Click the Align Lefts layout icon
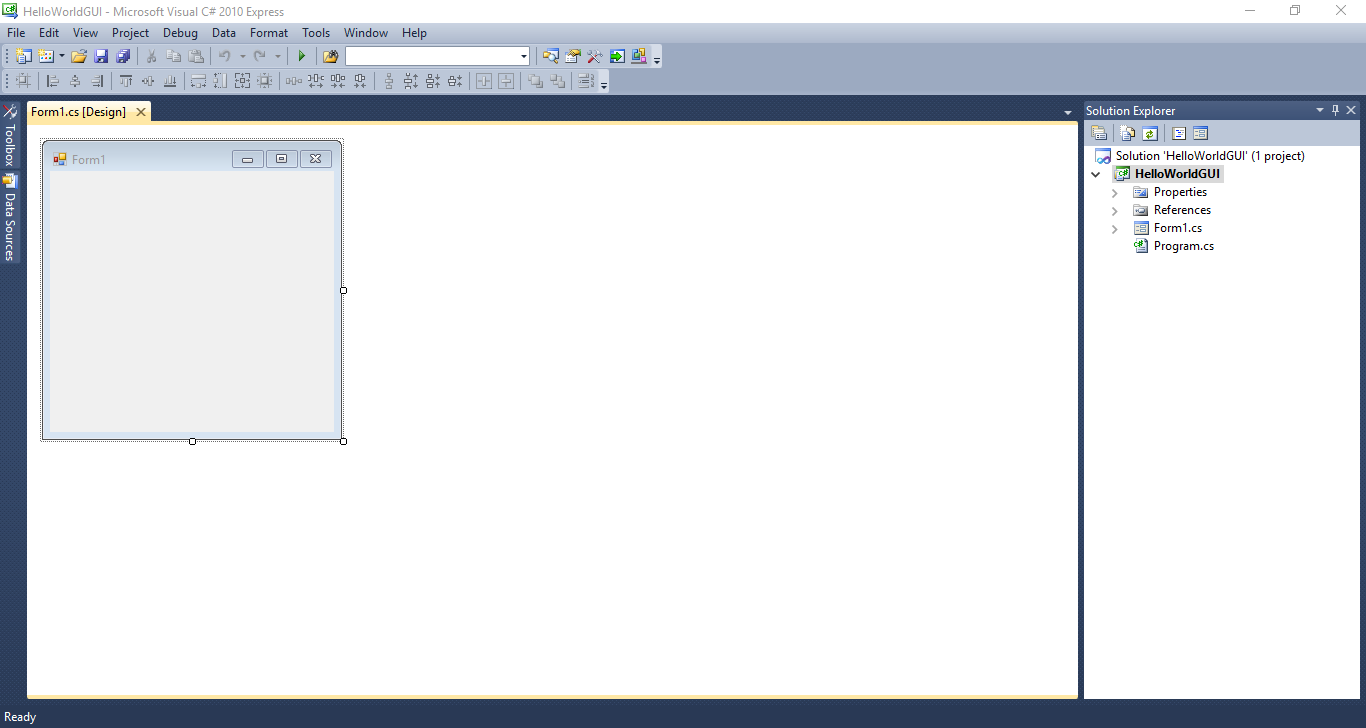1366x728 pixels. 52,81
